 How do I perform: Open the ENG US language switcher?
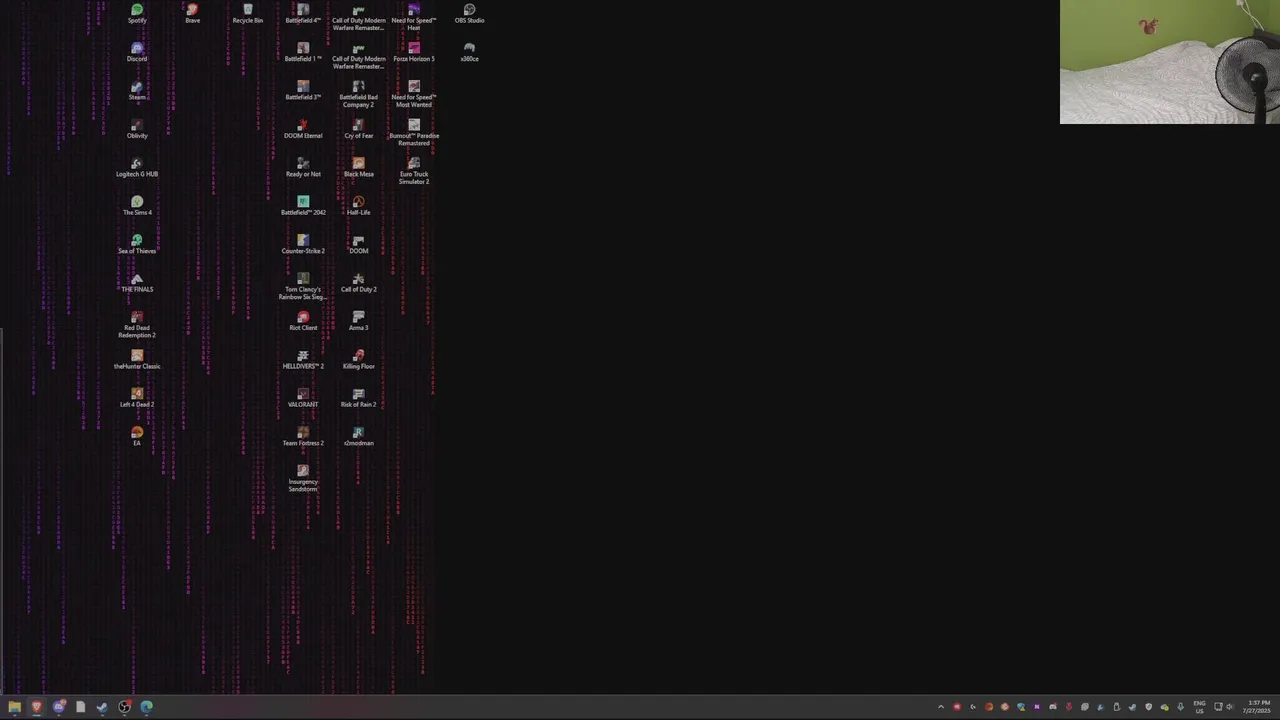[x=1199, y=707]
